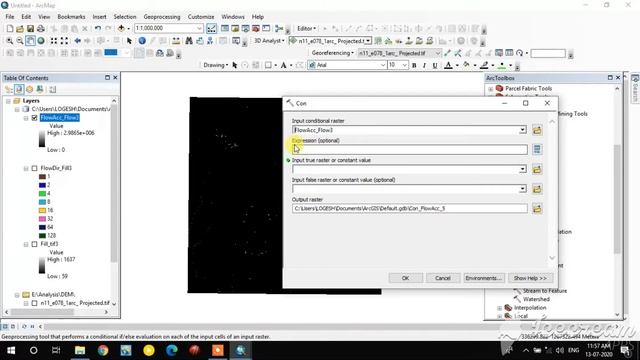
Task: Select the Zoom Out tool
Action: (20, 41)
